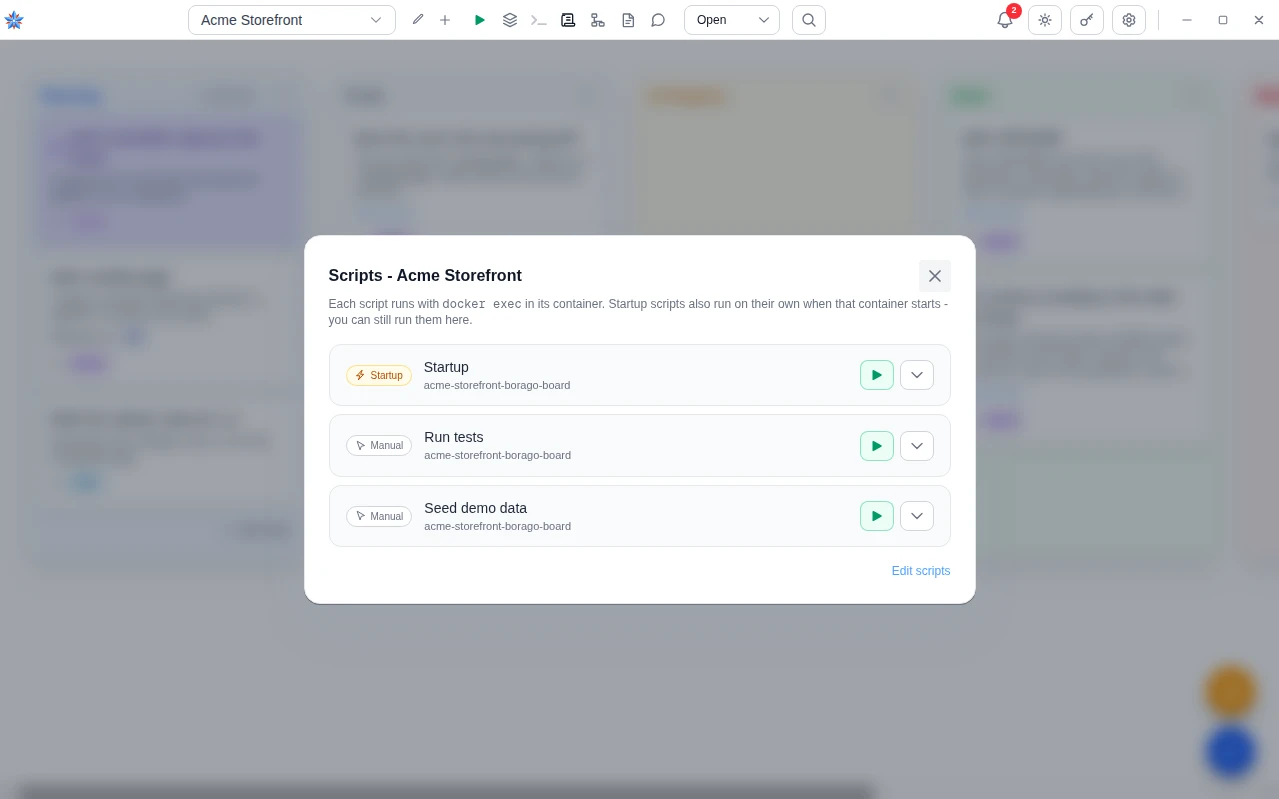Open notifications bell with 2 badge
Viewport: 1279px width, 799px height.
coord(1005,20)
